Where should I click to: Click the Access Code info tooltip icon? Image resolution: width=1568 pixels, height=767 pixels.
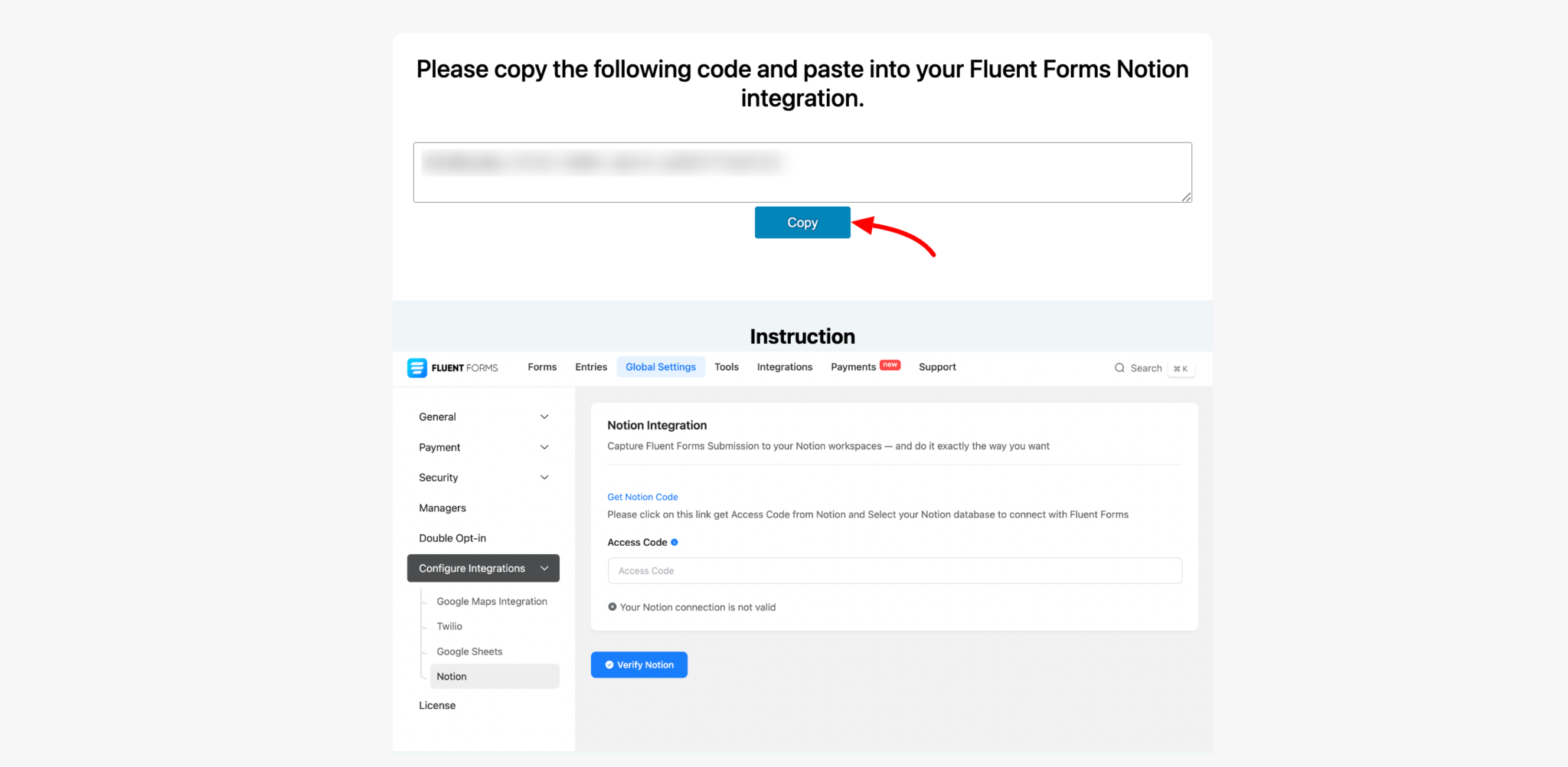pyautogui.click(x=675, y=542)
